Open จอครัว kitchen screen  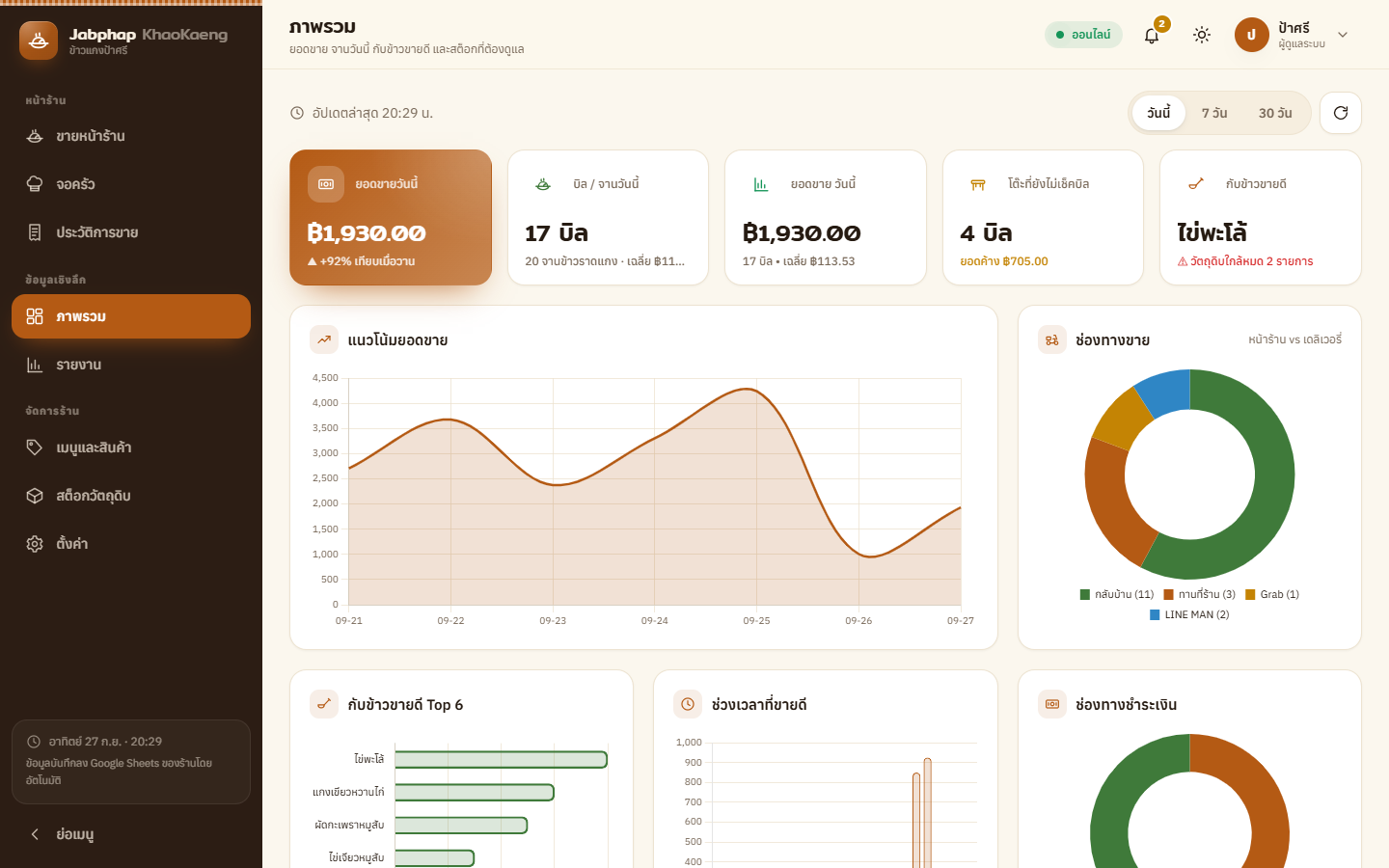131,184
